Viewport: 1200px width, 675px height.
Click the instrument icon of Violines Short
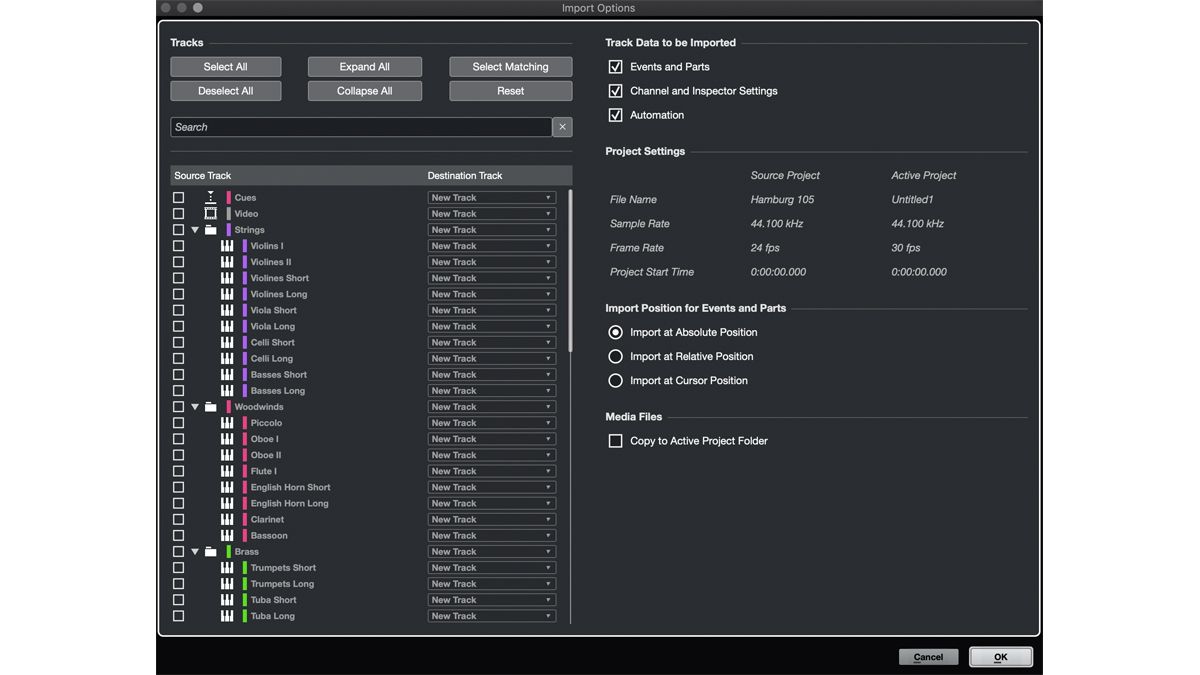[x=227, y=278]
